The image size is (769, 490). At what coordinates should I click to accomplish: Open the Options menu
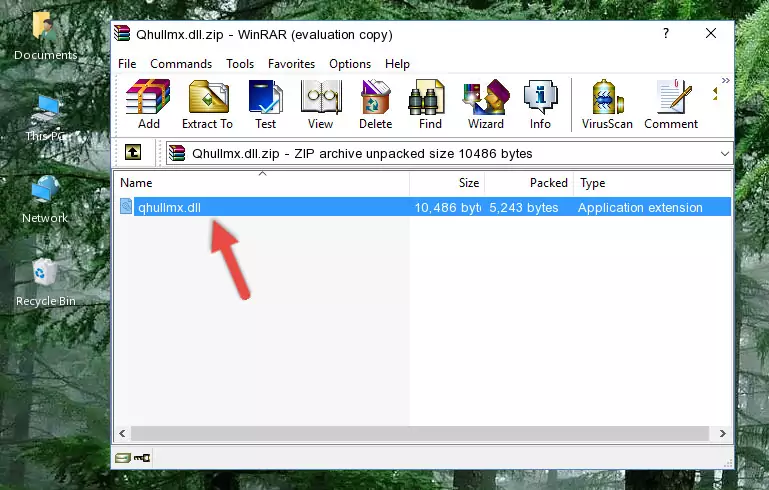[350, 64]
